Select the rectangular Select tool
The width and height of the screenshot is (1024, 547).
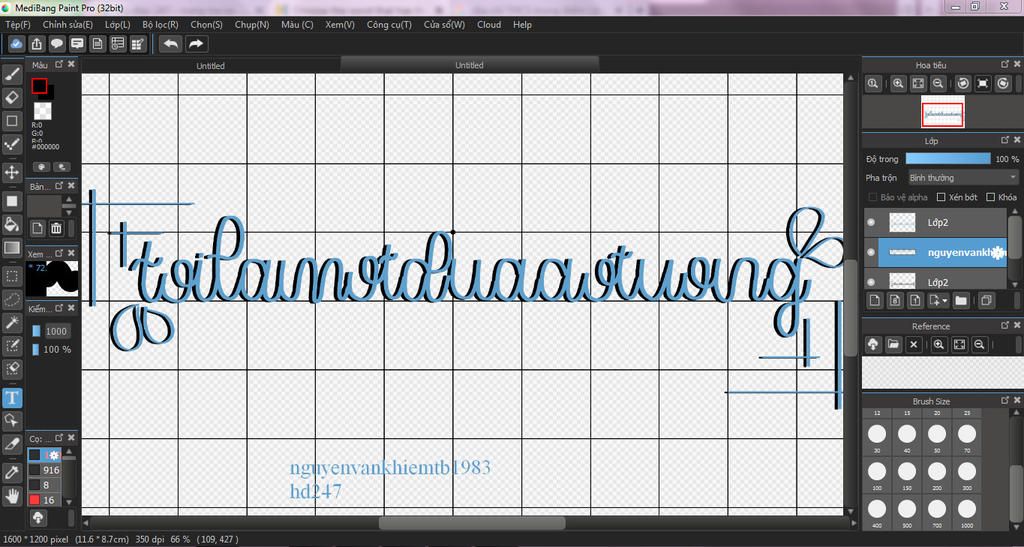(x=12, y=276)
